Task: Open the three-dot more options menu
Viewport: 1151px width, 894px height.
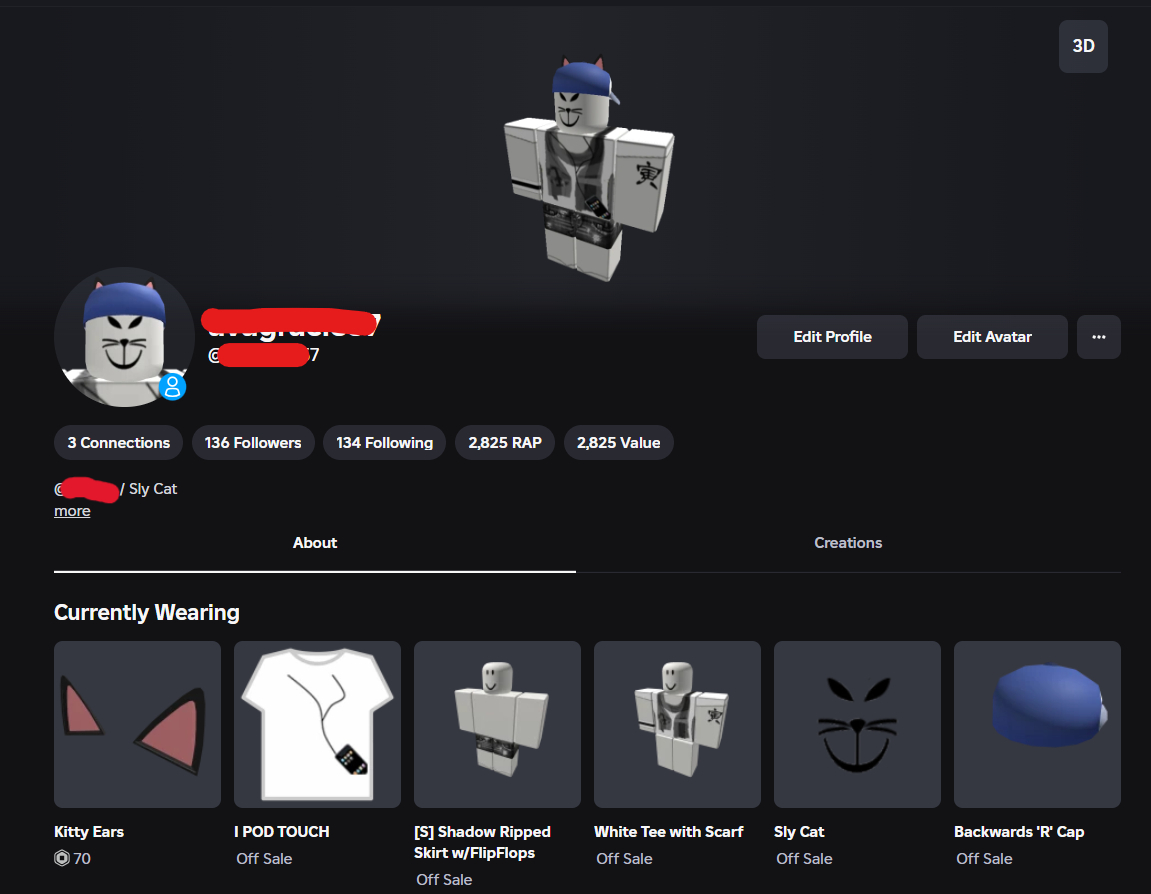Action: (1098, 337)
